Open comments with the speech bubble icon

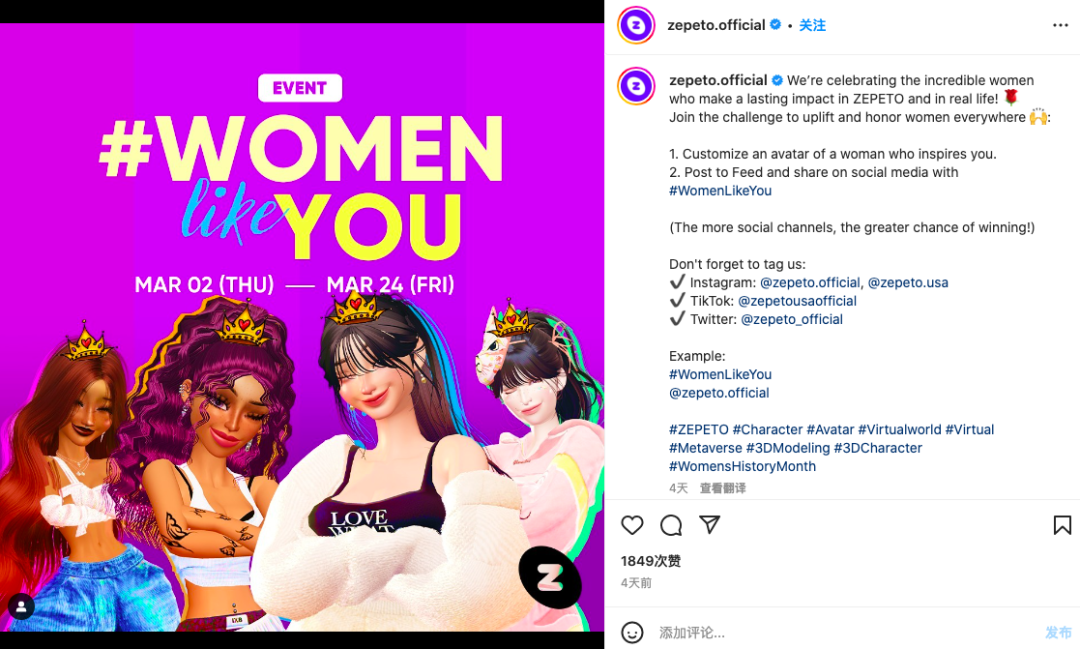pyautogui.click(x=671, y=525)
